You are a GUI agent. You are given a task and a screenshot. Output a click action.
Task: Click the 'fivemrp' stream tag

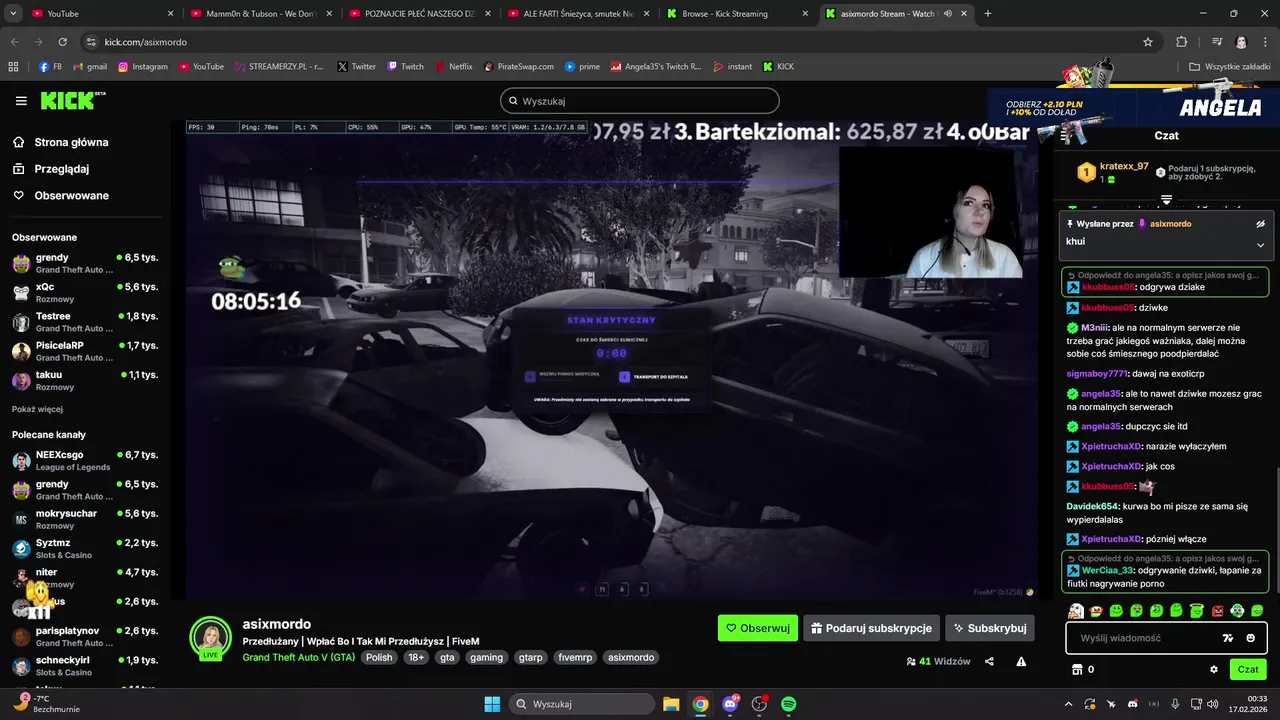coord(575,657)
